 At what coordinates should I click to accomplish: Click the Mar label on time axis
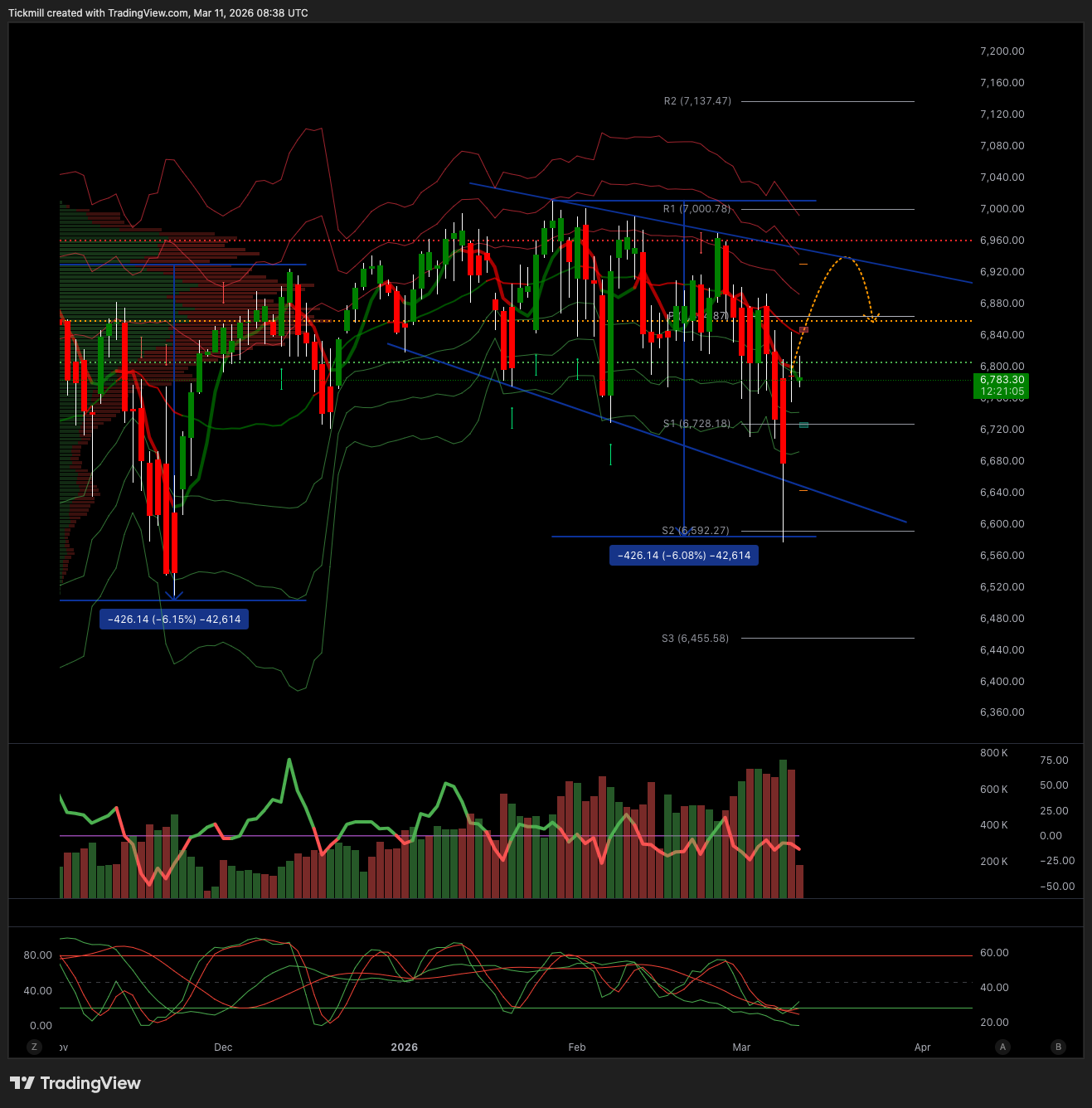point(741,1047)
